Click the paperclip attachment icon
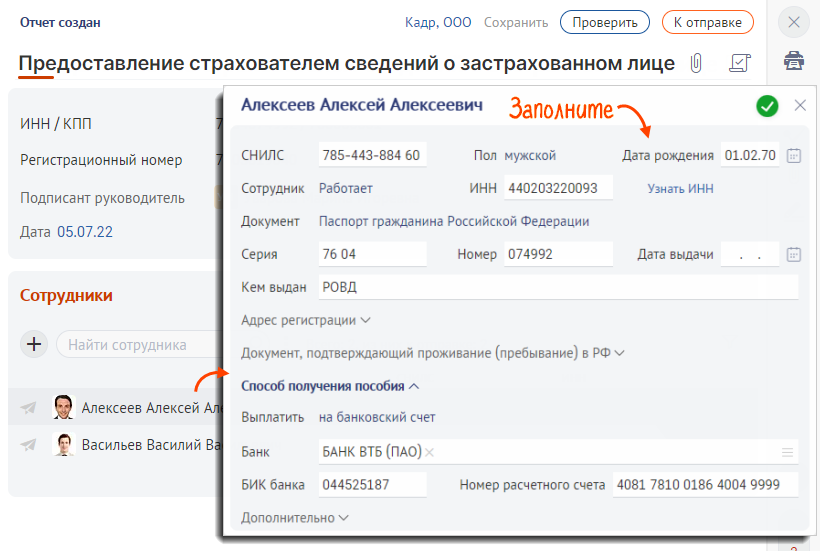Image resolution: width=820 pixels, height=551 pixels. [696, 63]
